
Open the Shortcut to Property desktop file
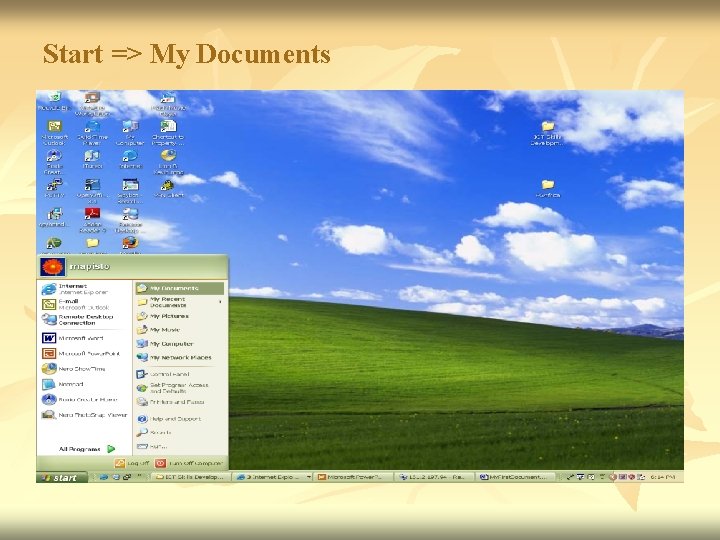pyautogui.click(x=168, y=132)
